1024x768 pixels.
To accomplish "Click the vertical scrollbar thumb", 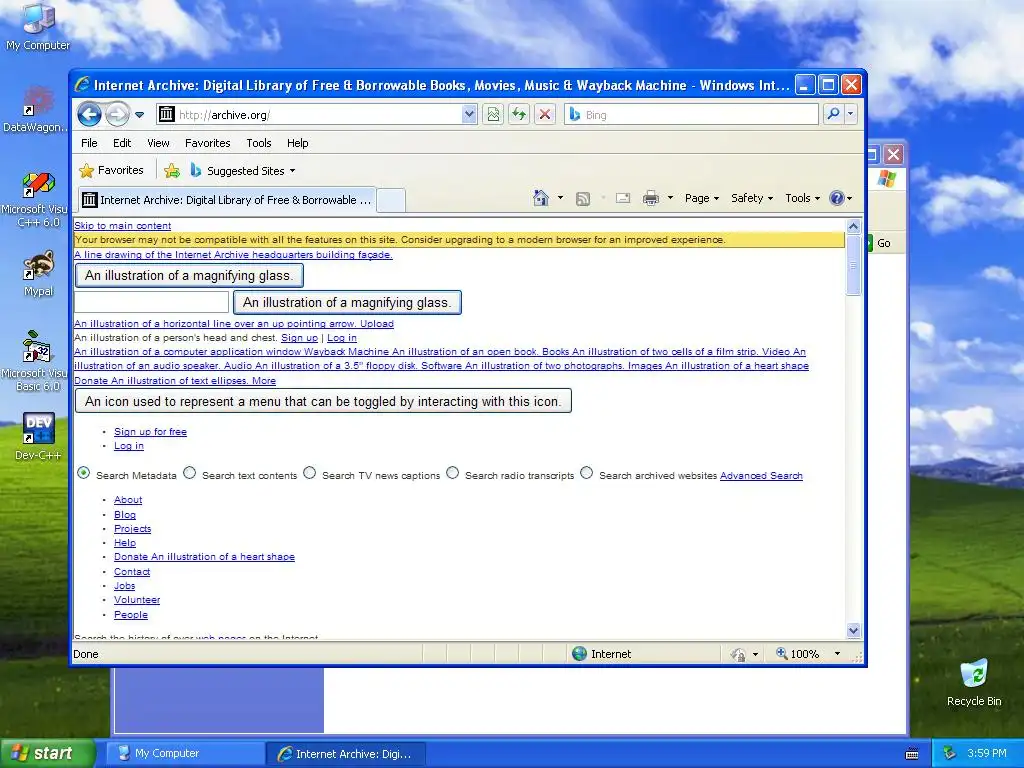I will click(853, 266).
